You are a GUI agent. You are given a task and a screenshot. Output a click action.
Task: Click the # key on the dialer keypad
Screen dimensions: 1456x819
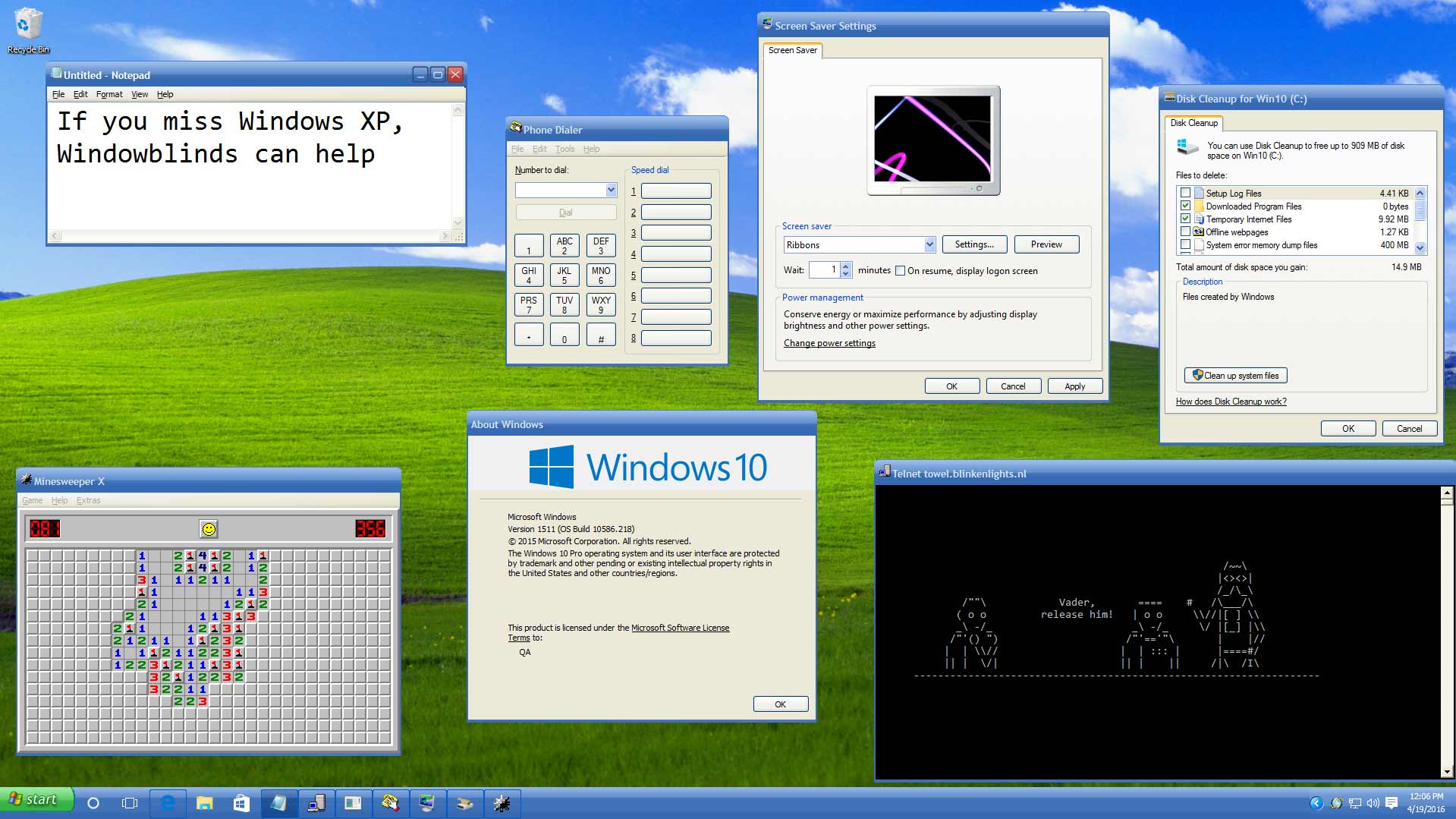601,335
